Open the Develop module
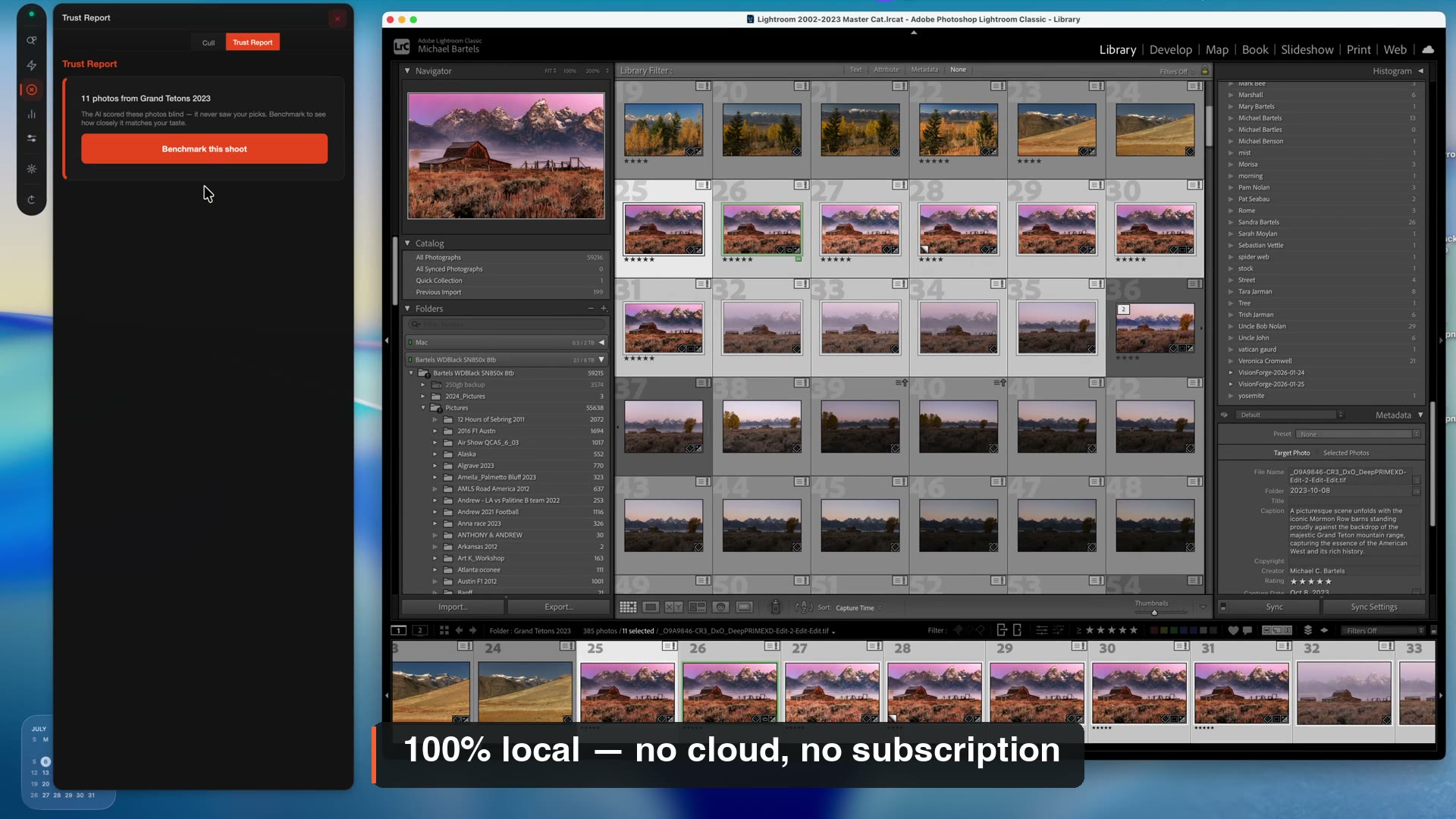The image size is (1456, 819). click(x=1170, y=49)
